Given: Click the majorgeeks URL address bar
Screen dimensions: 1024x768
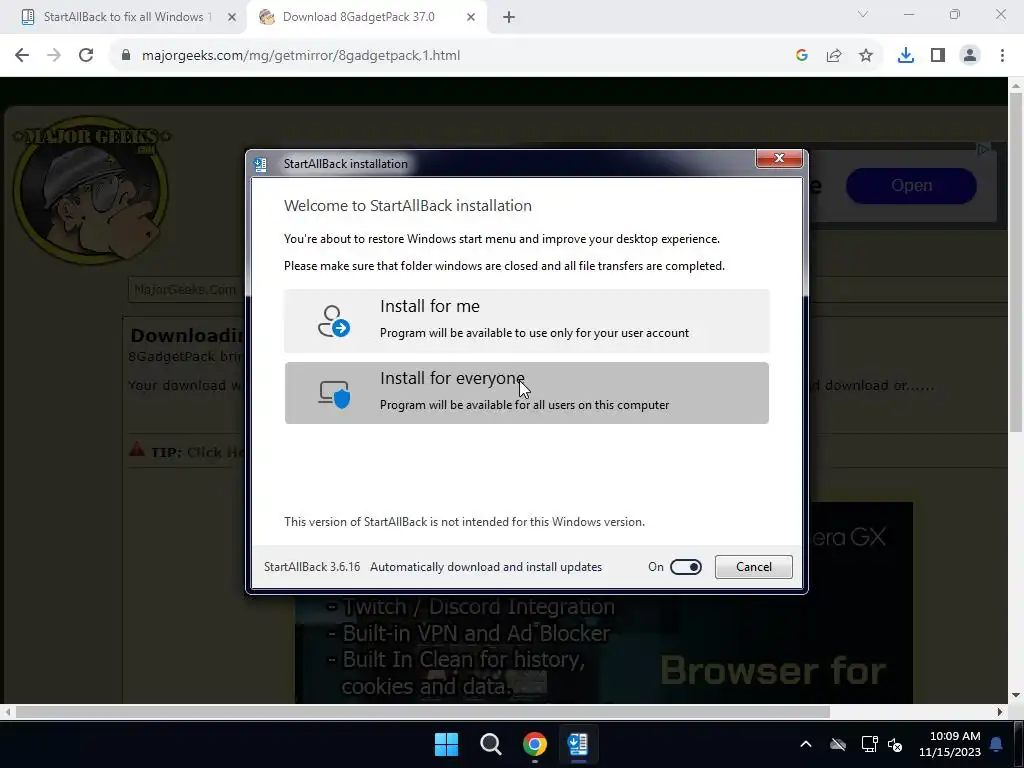Looking at the screenshot, I should (x=300, y=56).
